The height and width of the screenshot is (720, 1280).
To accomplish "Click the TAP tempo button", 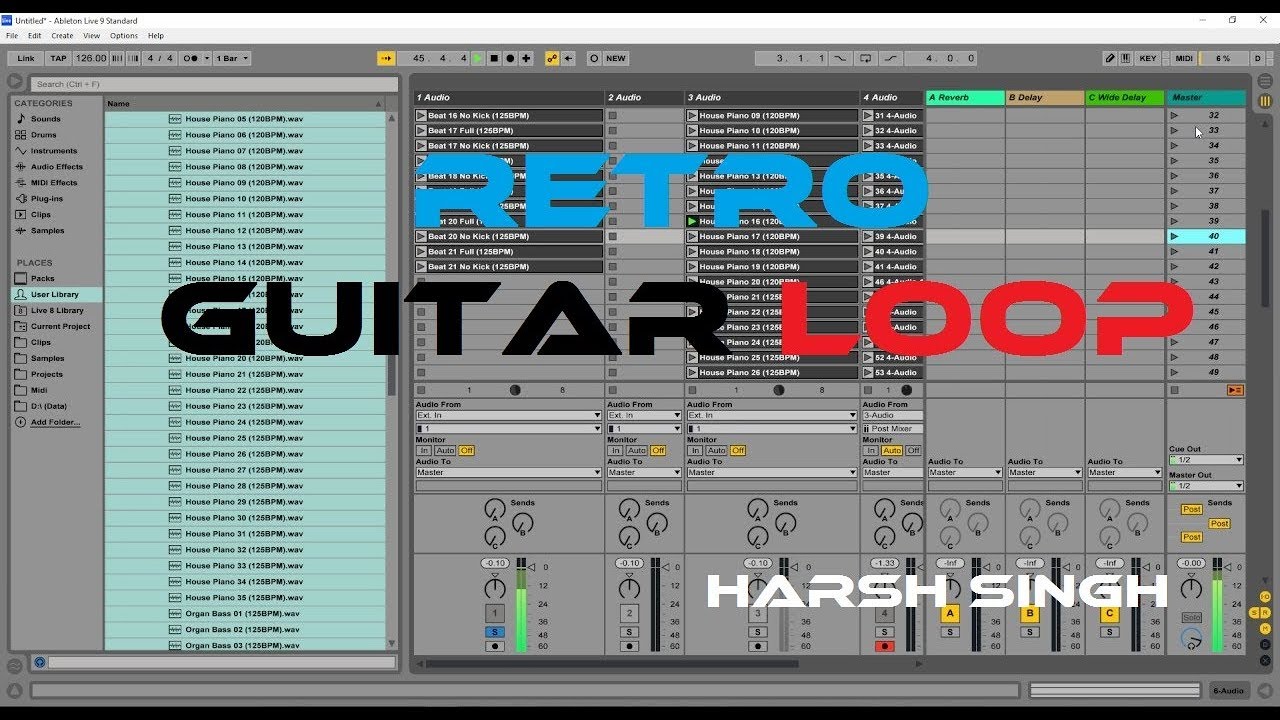I will coord(59,58).
